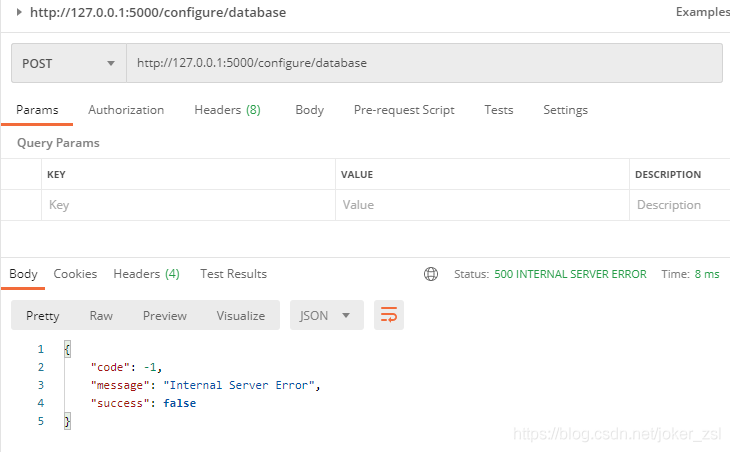
Task: Open the POST method dropdown
Action: click(68, 63)
